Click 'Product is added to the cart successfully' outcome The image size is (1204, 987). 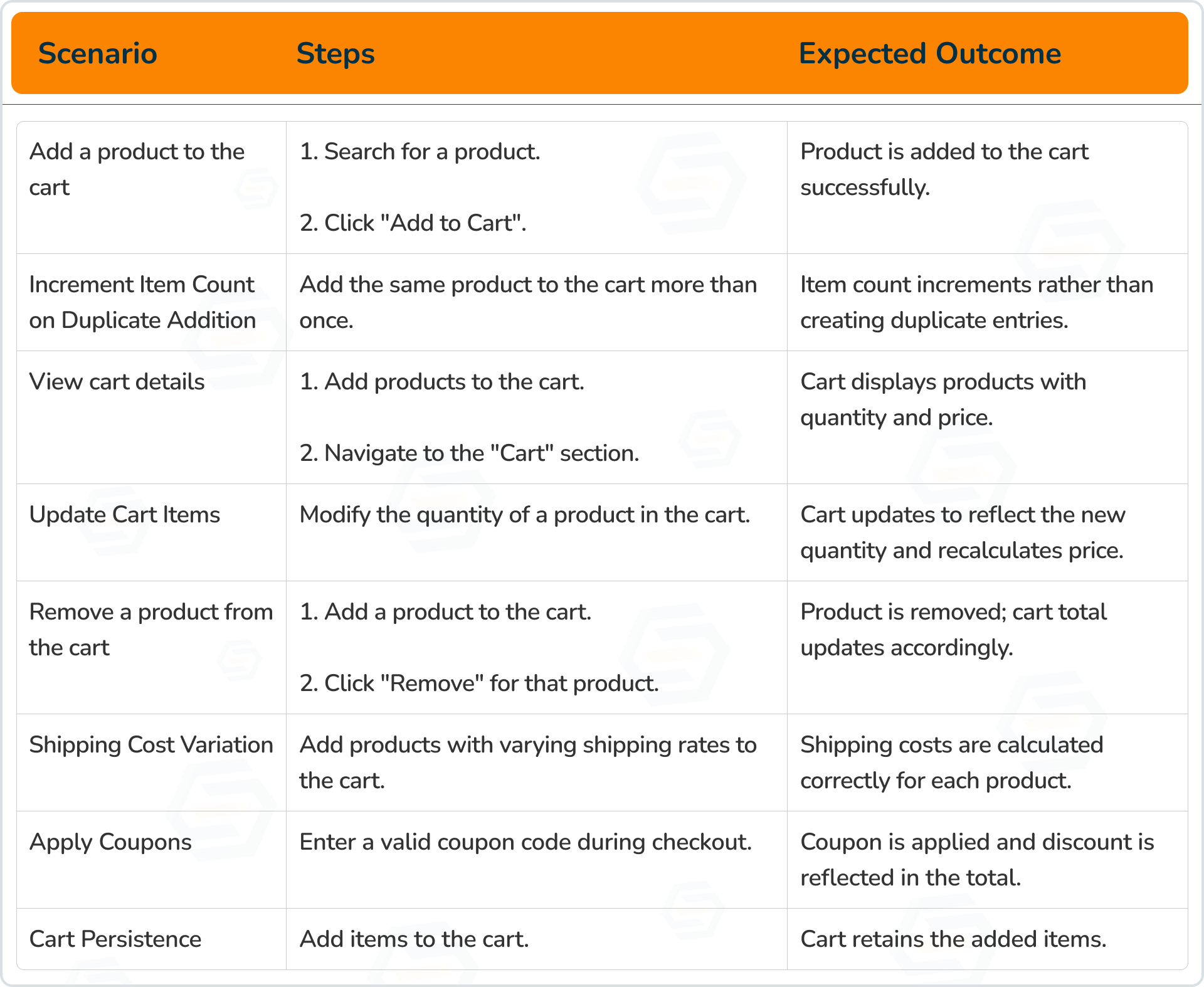pos(944,169)
